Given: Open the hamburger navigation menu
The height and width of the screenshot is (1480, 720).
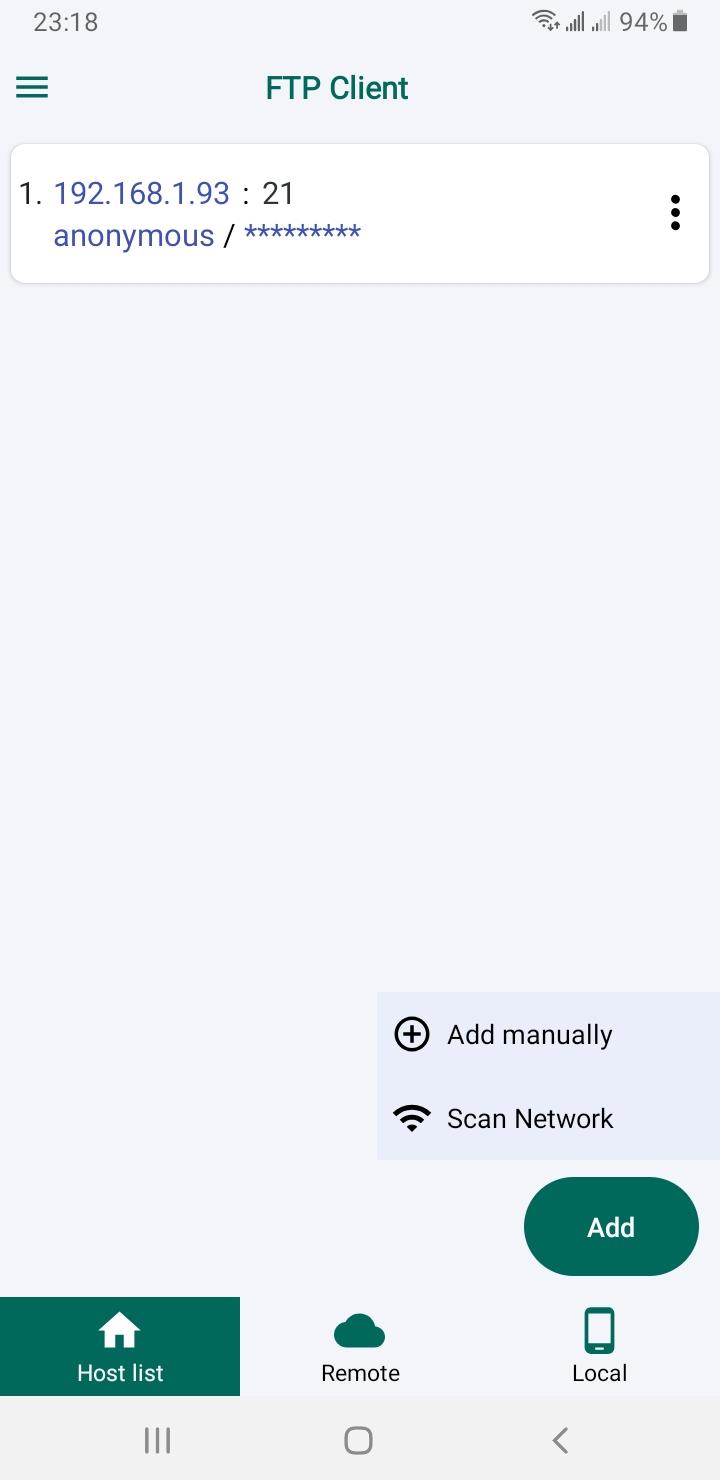Looking at the screenshot, I should [32, 88].
